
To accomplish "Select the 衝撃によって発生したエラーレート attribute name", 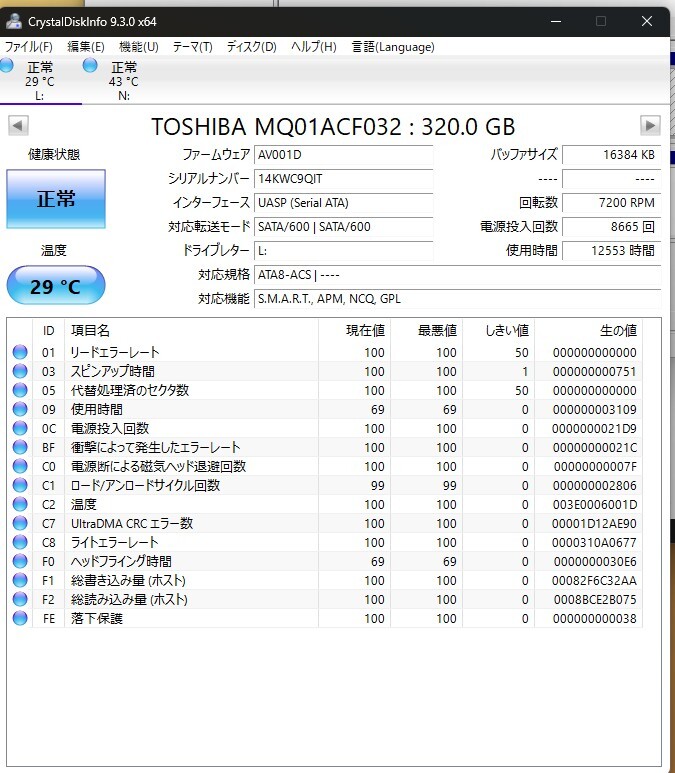I will point(155,447).
